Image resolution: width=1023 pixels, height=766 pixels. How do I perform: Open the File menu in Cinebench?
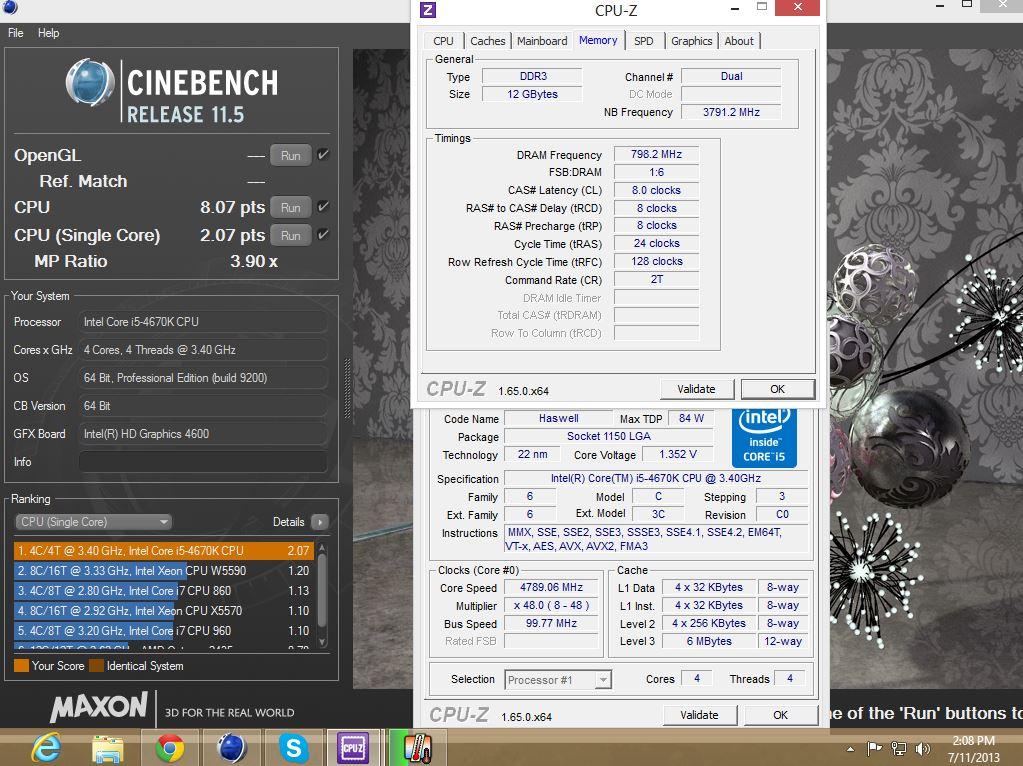tap(16, 33)
